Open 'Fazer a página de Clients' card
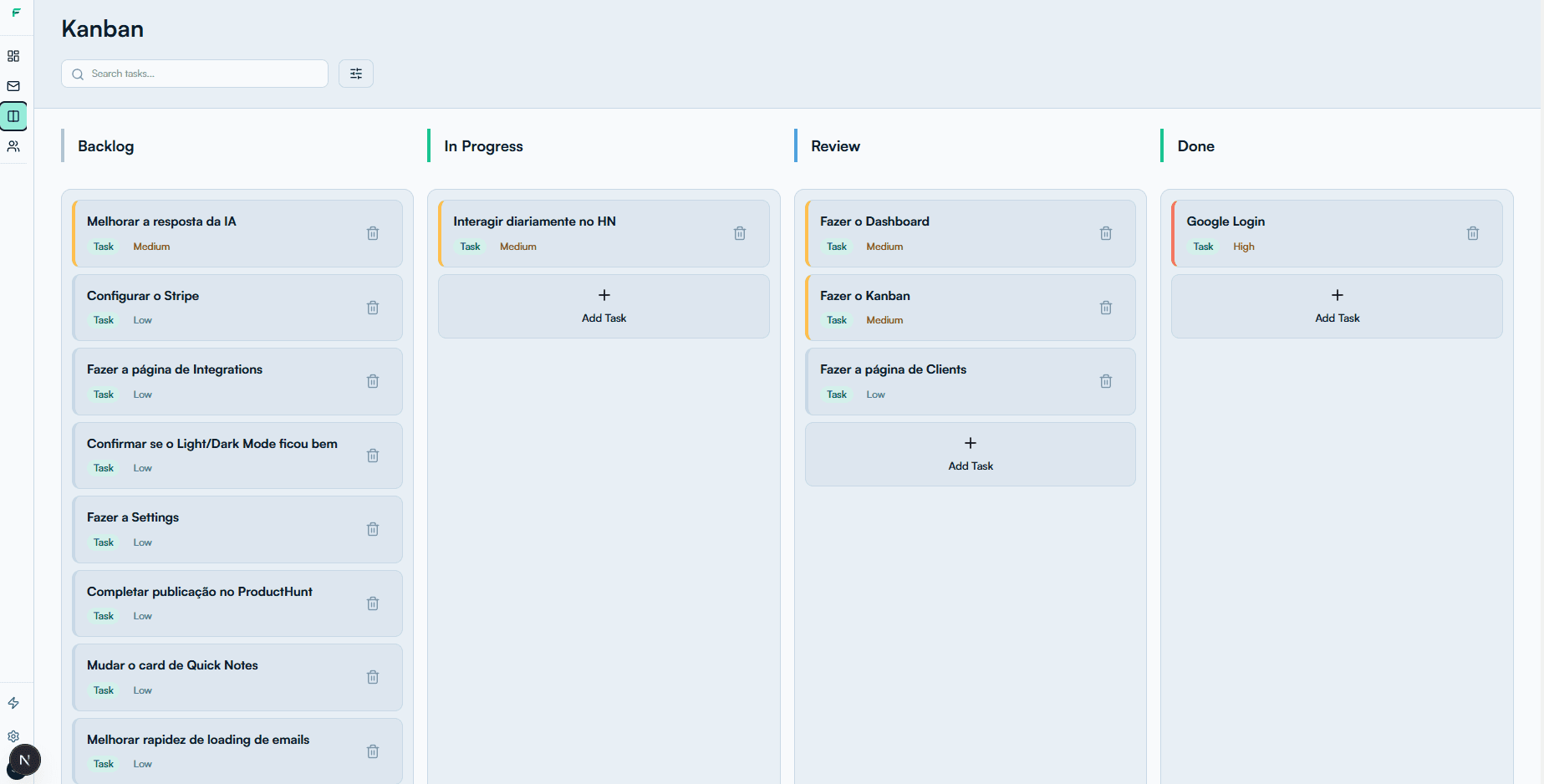The image size is (1544, 784). (971, 381)
